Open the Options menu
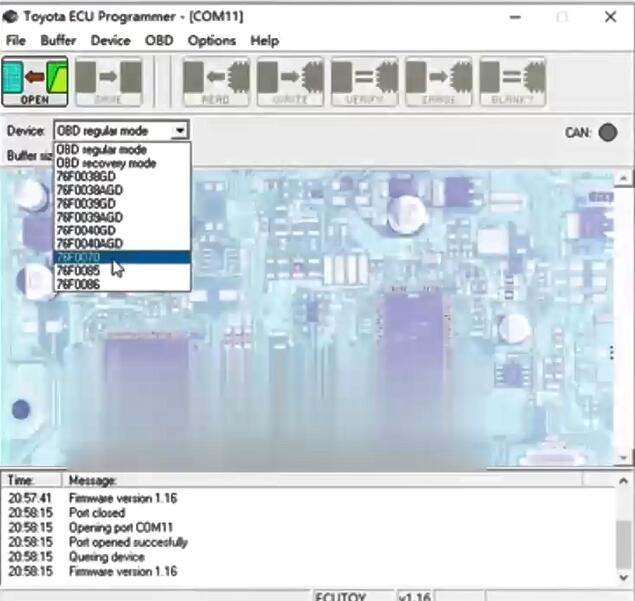This screenshot has height=601, width=635. [211, 40]
